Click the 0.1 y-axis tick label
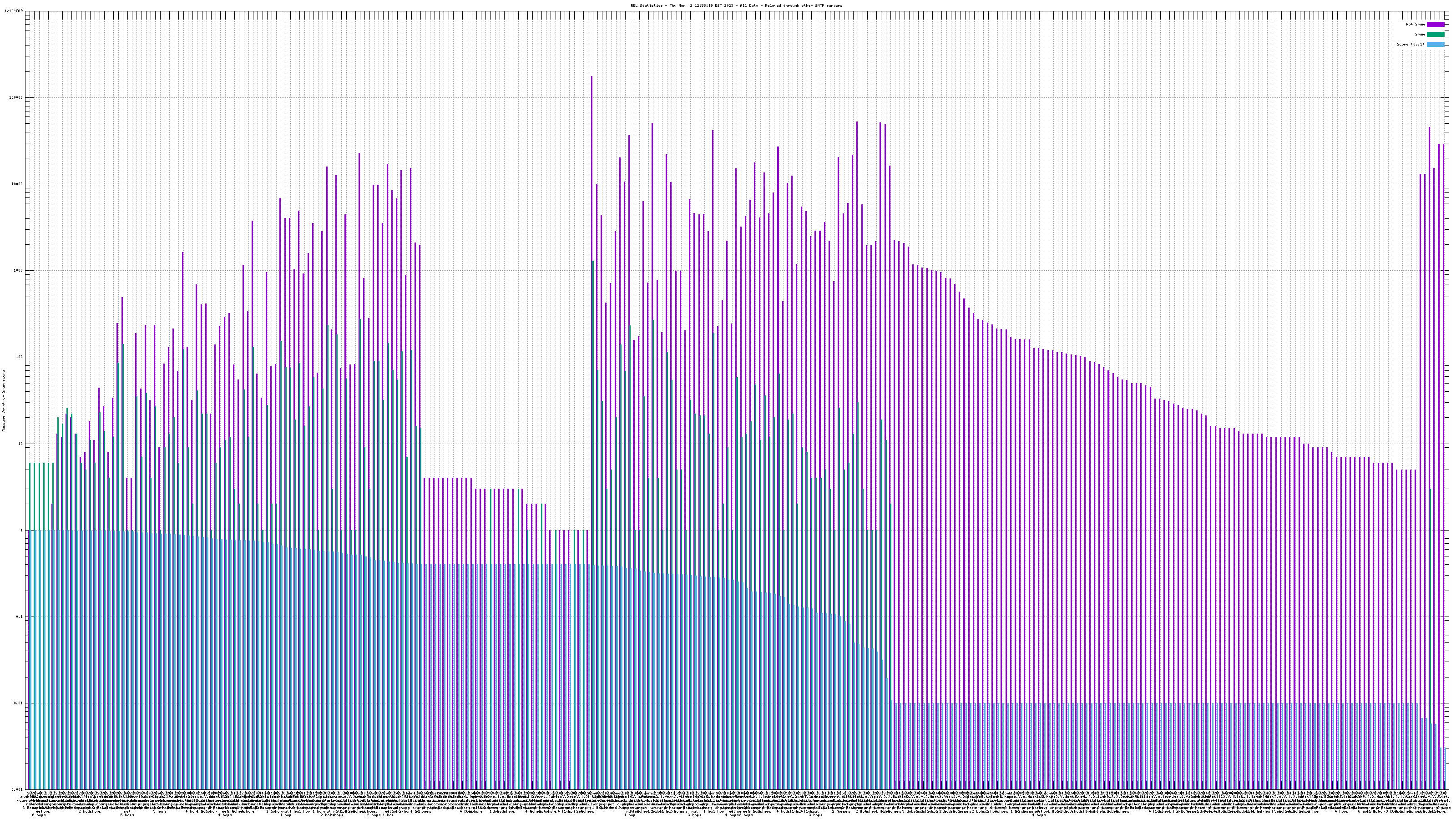The height and width of the screenshot is (819, 1456). [x=19, y=617]
